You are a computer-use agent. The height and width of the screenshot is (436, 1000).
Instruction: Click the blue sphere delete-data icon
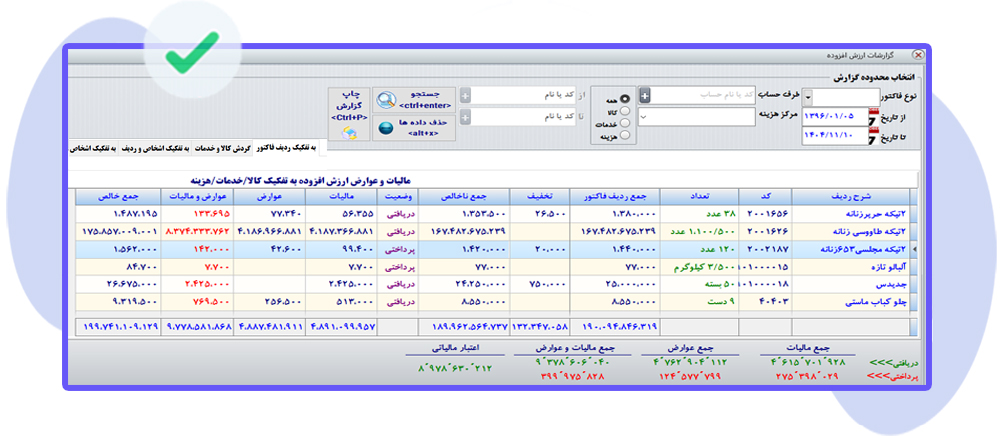[385, 127]
